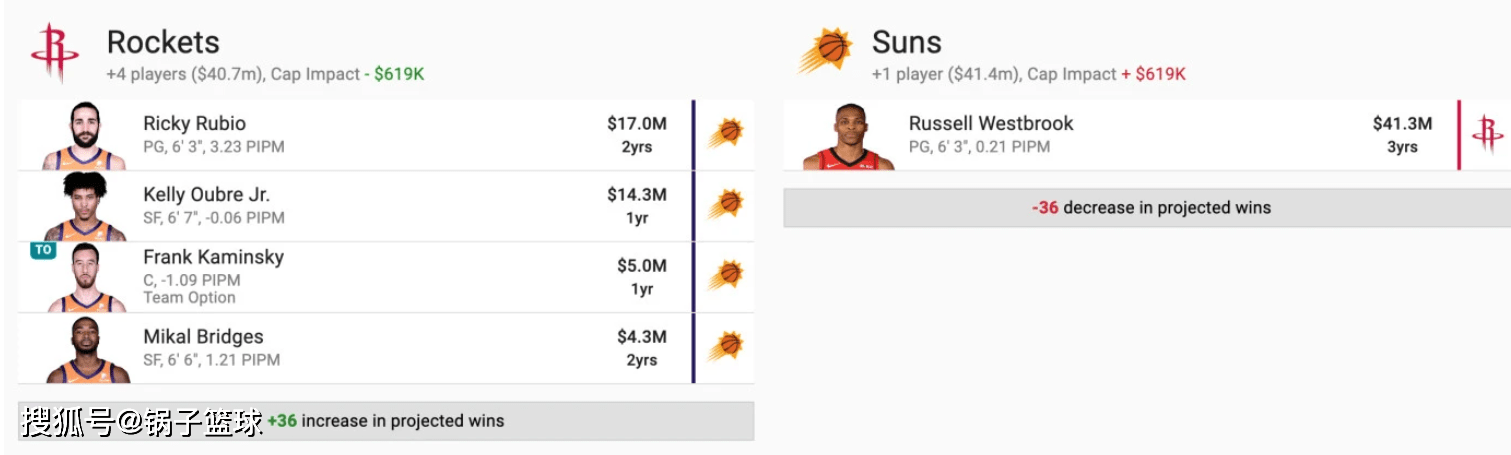
Task: Open Ricky Rubio's player photo
Action: pyautogui.click(x=85, y=135)
